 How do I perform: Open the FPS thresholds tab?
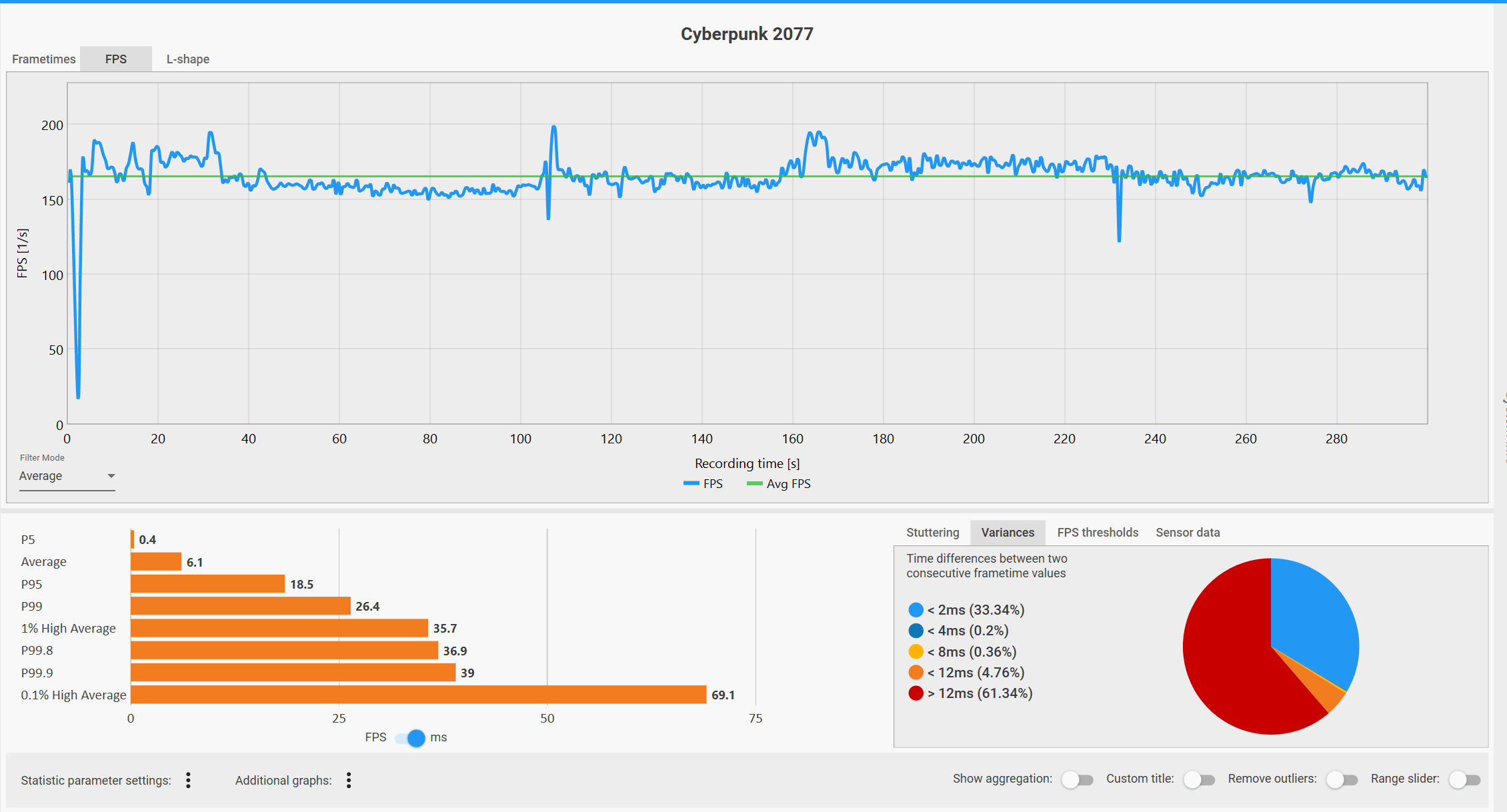tap(1097, 533)
